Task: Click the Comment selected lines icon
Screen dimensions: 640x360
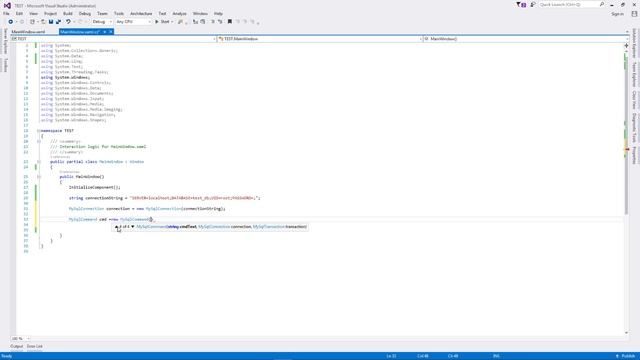Action: [x=196, y=22]
